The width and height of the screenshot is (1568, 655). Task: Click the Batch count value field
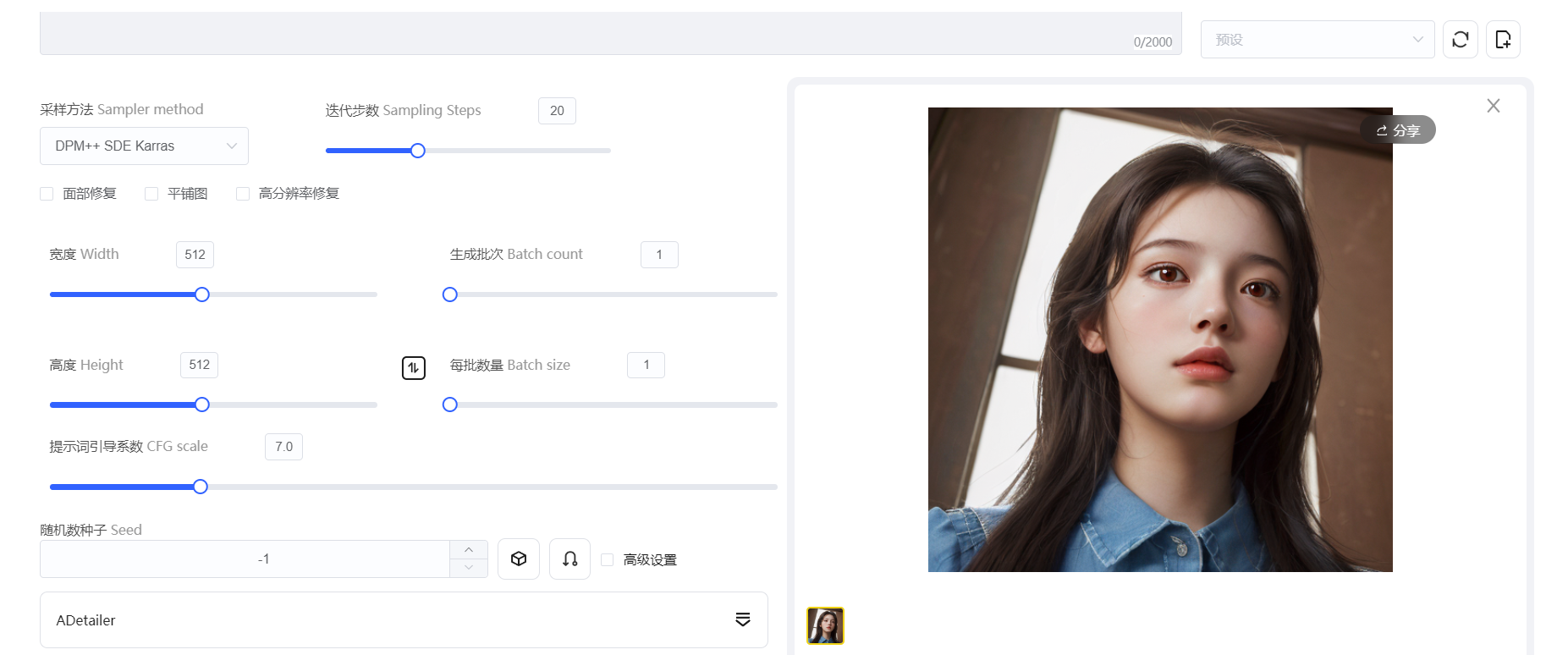tap(659, 255)
